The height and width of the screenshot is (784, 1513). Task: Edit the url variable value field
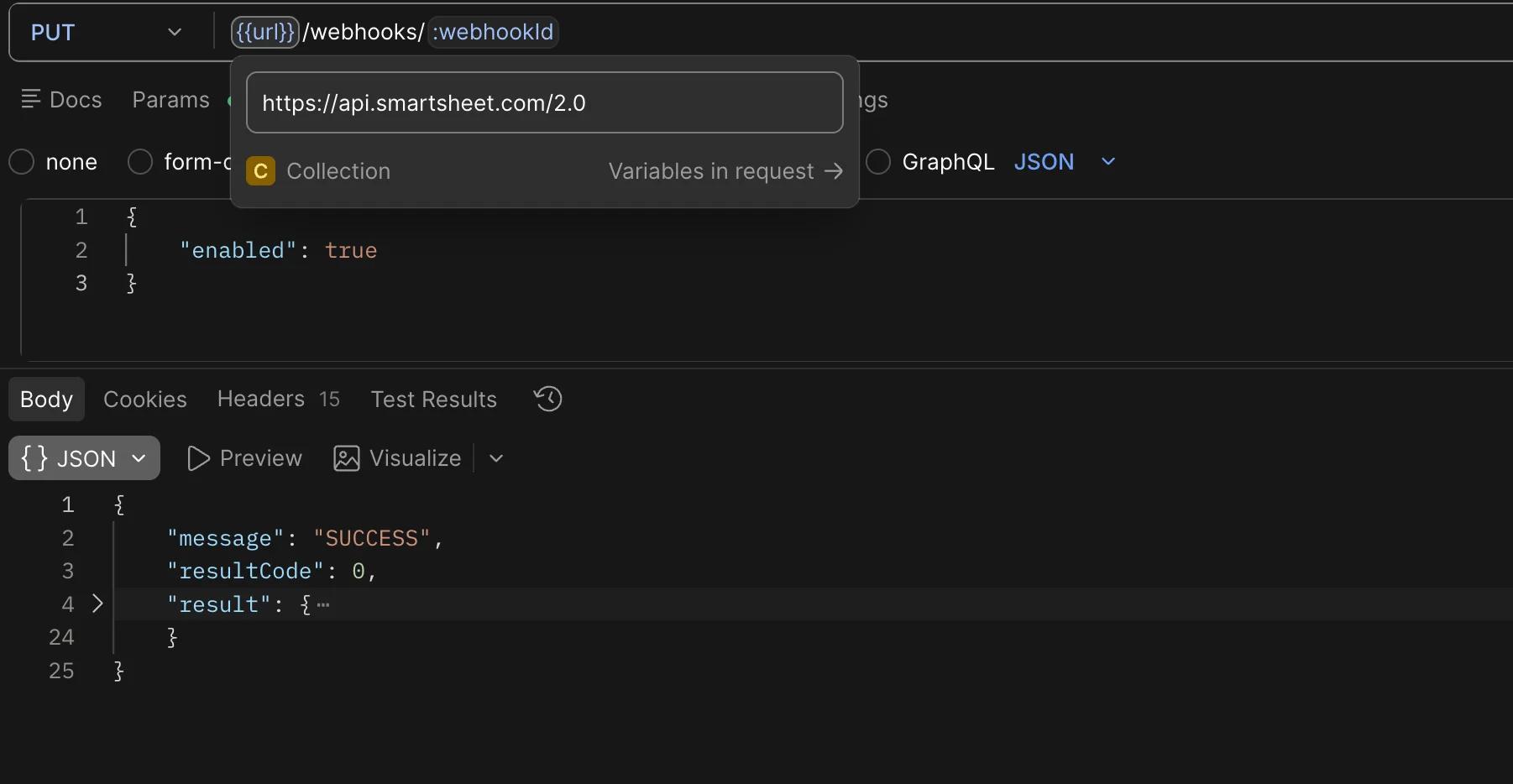point(544,102)
